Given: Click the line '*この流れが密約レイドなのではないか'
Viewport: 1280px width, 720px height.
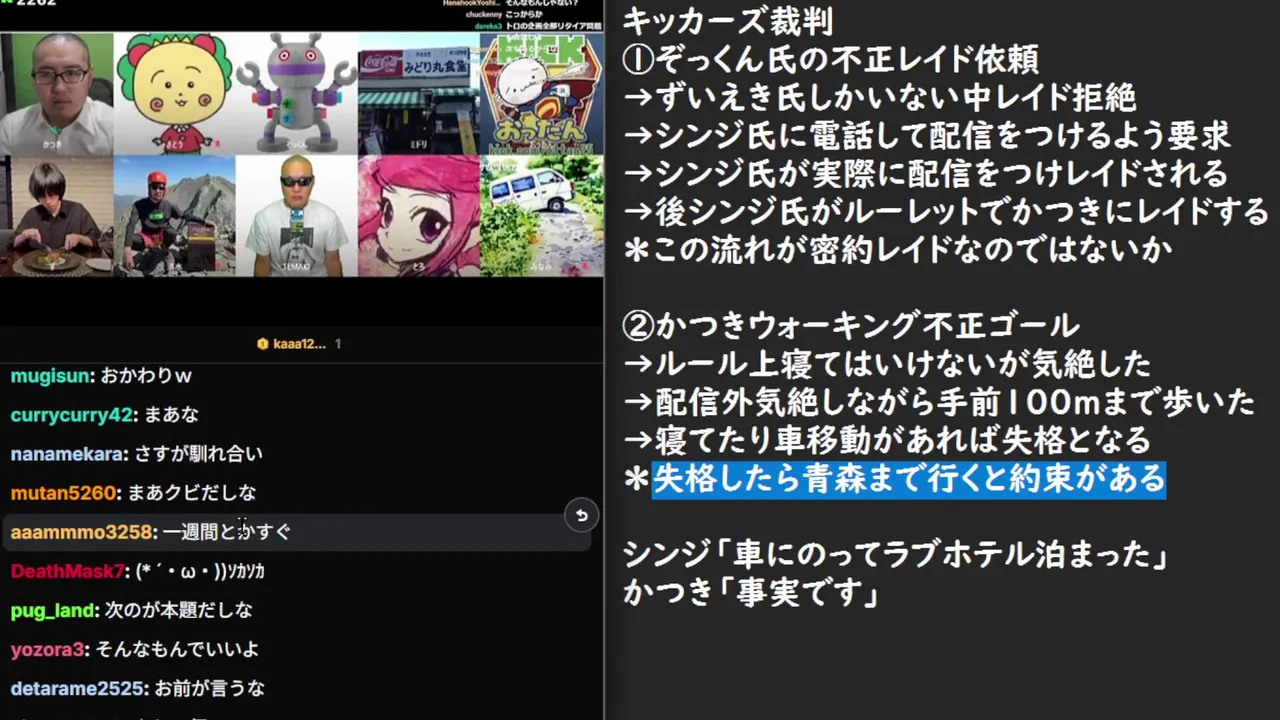Looking at the screenshot, I should tap(897, 249).
